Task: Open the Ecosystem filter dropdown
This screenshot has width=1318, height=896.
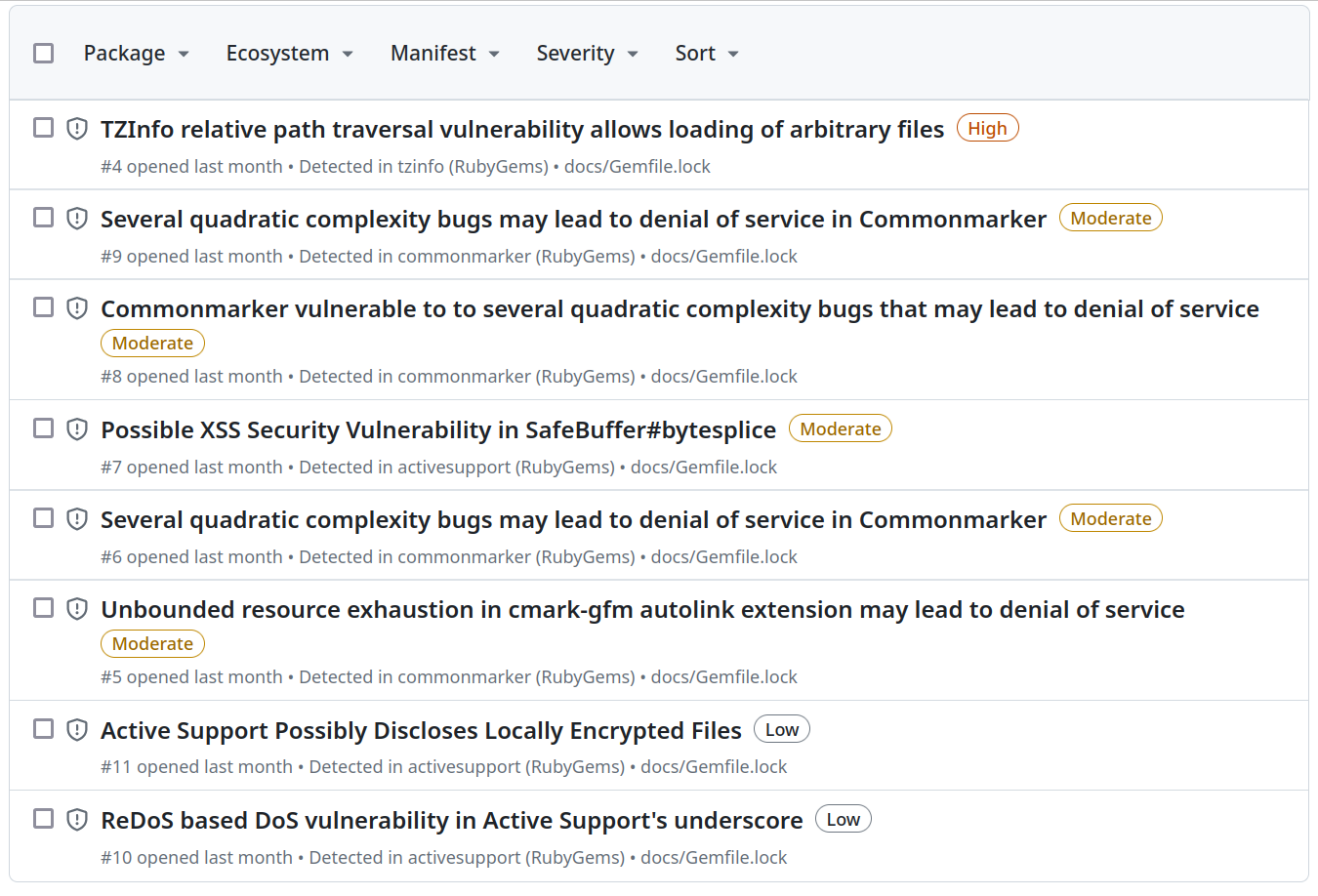Action: 289,54
